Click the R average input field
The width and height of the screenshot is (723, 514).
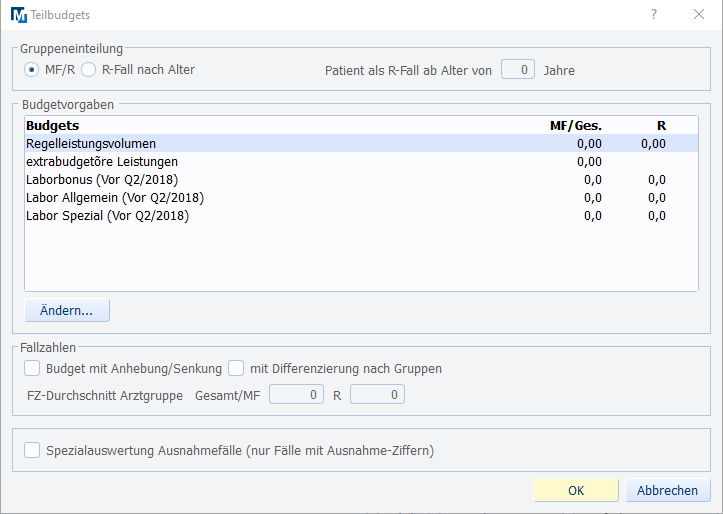tap(377, 395)
